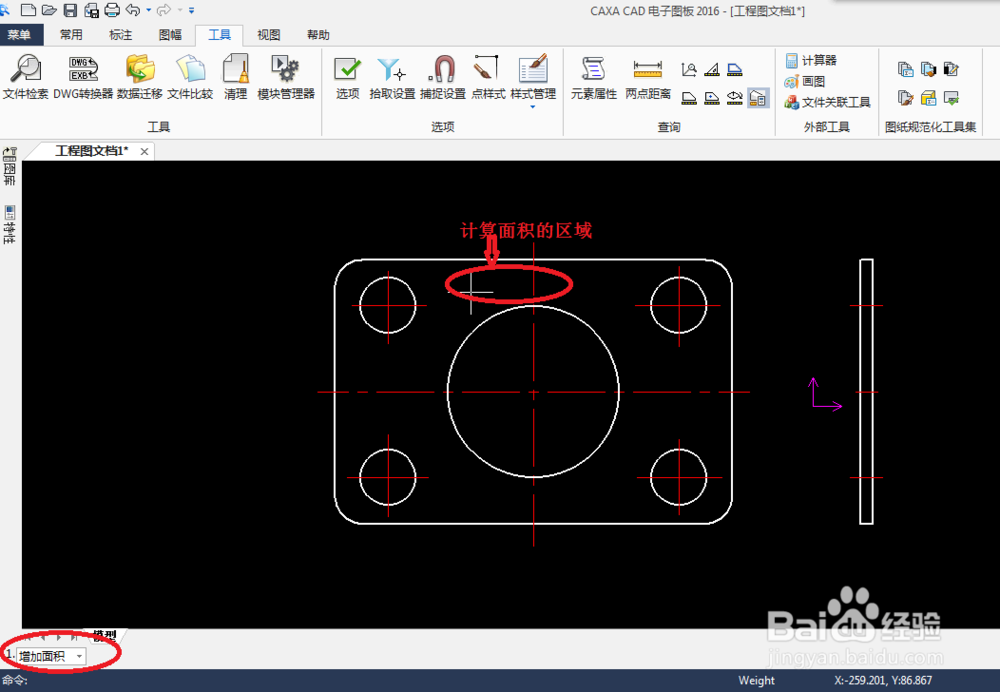Open the 增加面积 mode dropdown
The width and height of the screenshot is (1000, 692).
point(51,656)
